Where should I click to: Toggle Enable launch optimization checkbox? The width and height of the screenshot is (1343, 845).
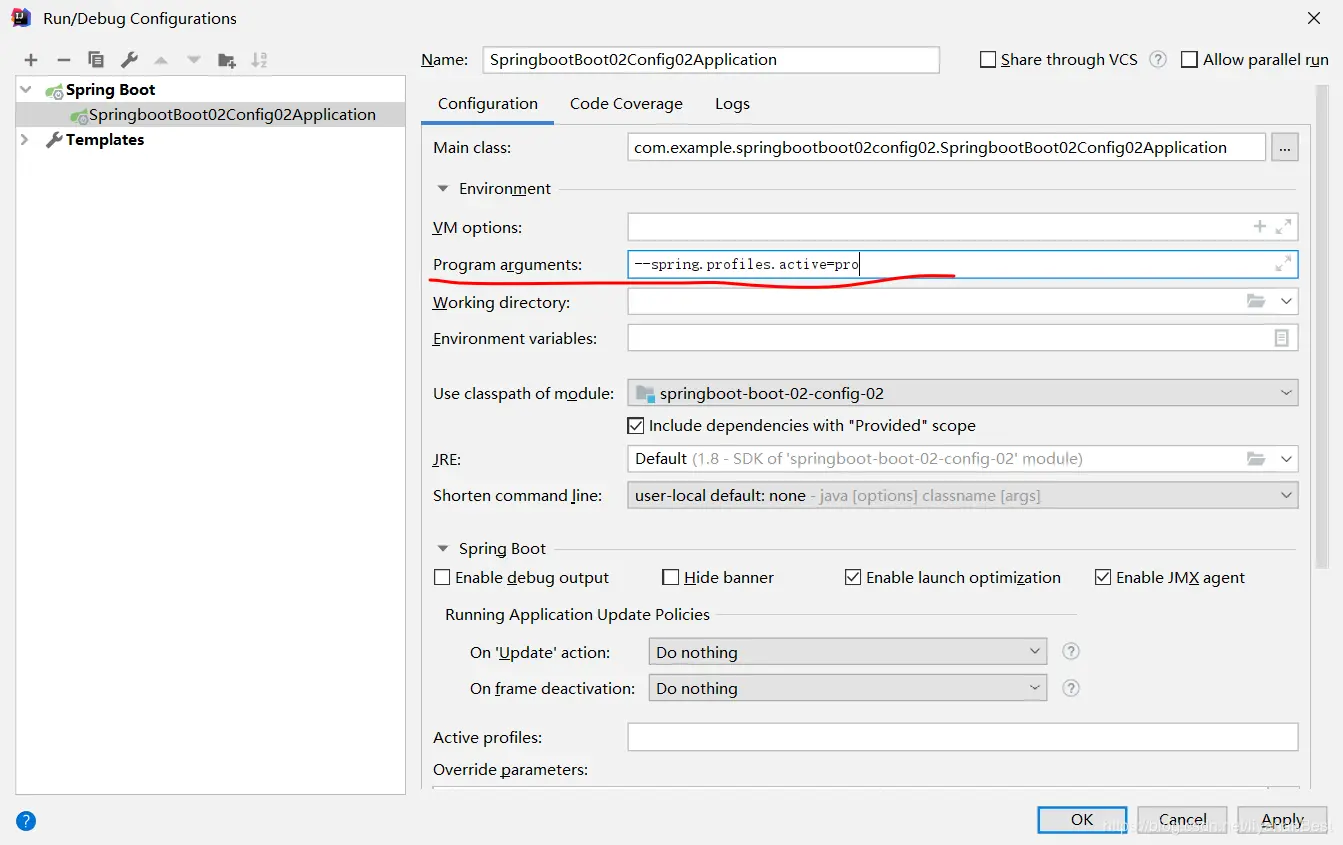coord(853,577)
